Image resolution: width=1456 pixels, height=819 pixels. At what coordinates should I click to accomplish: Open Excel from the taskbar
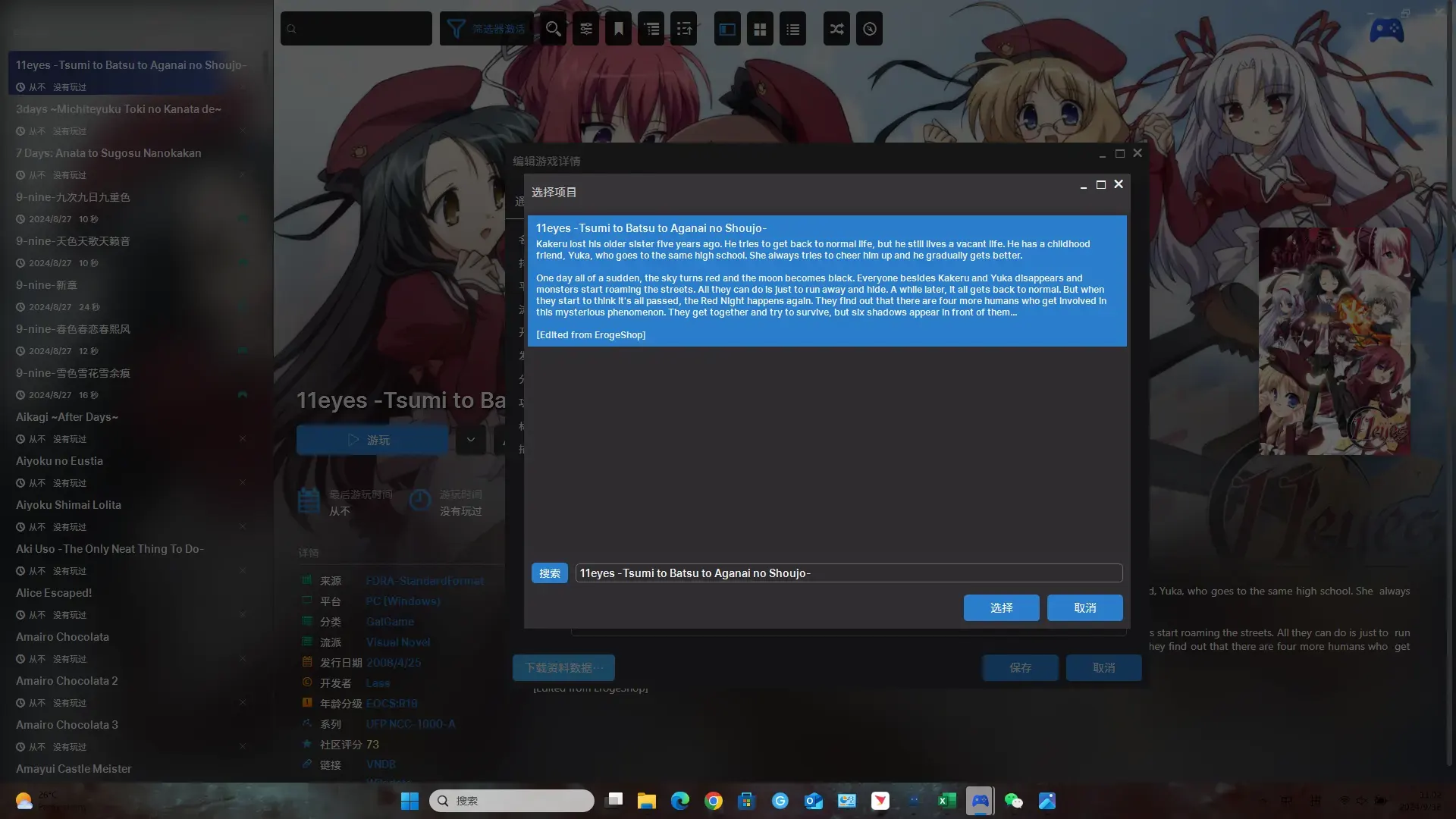pos(947,801)
